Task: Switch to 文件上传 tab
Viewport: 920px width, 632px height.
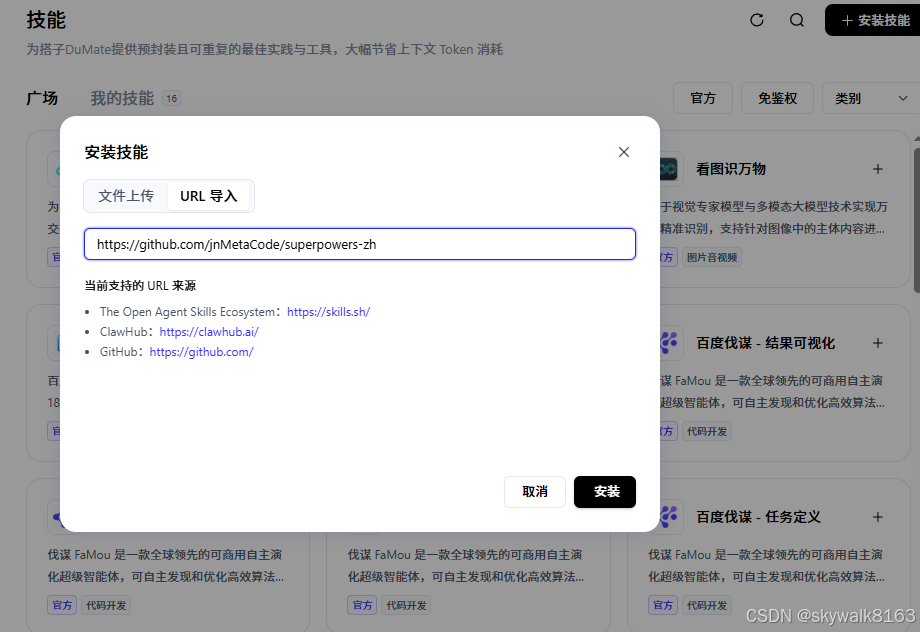Action: tap(126, 196)
